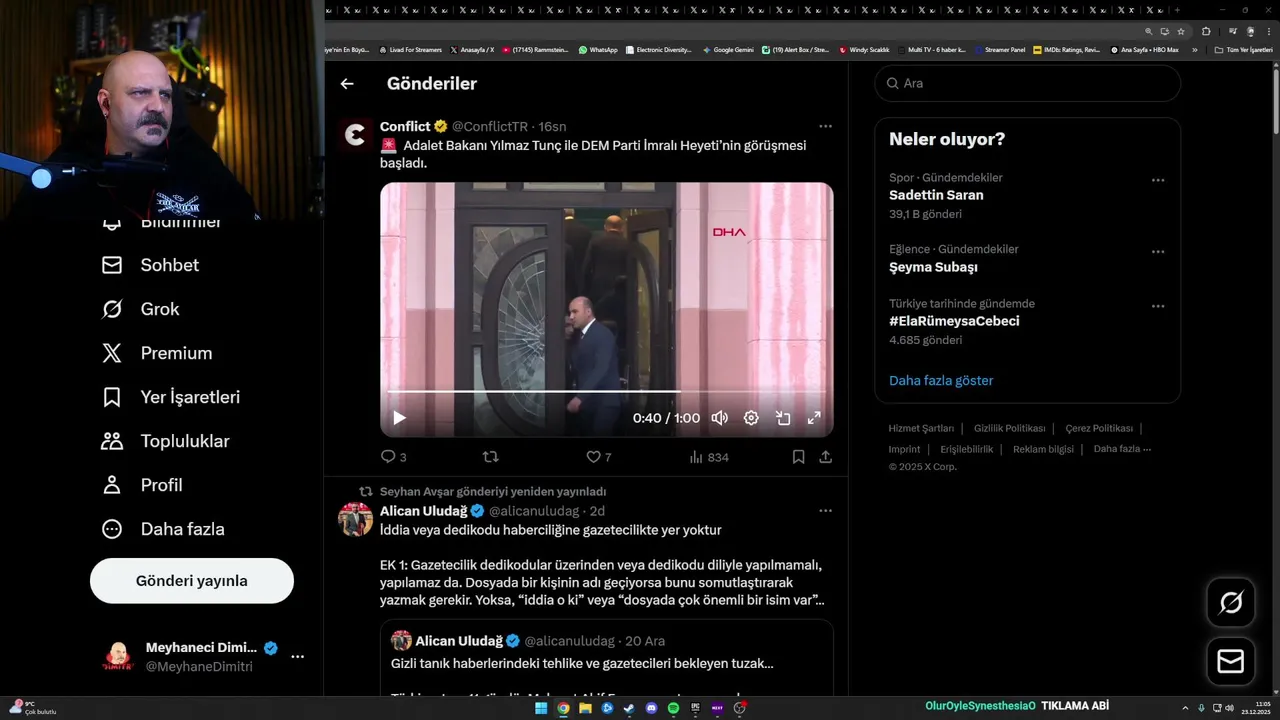Viewport: 1280px width, 720px height.
Task: Open the Livad For Streamers bookmark
Action: point(410,49)
